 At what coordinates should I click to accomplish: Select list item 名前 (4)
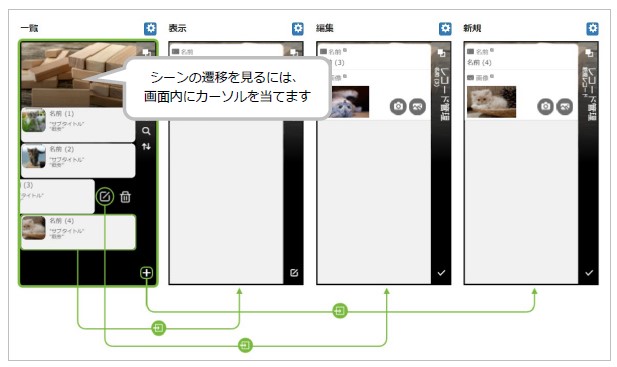(x=78, y=232)
